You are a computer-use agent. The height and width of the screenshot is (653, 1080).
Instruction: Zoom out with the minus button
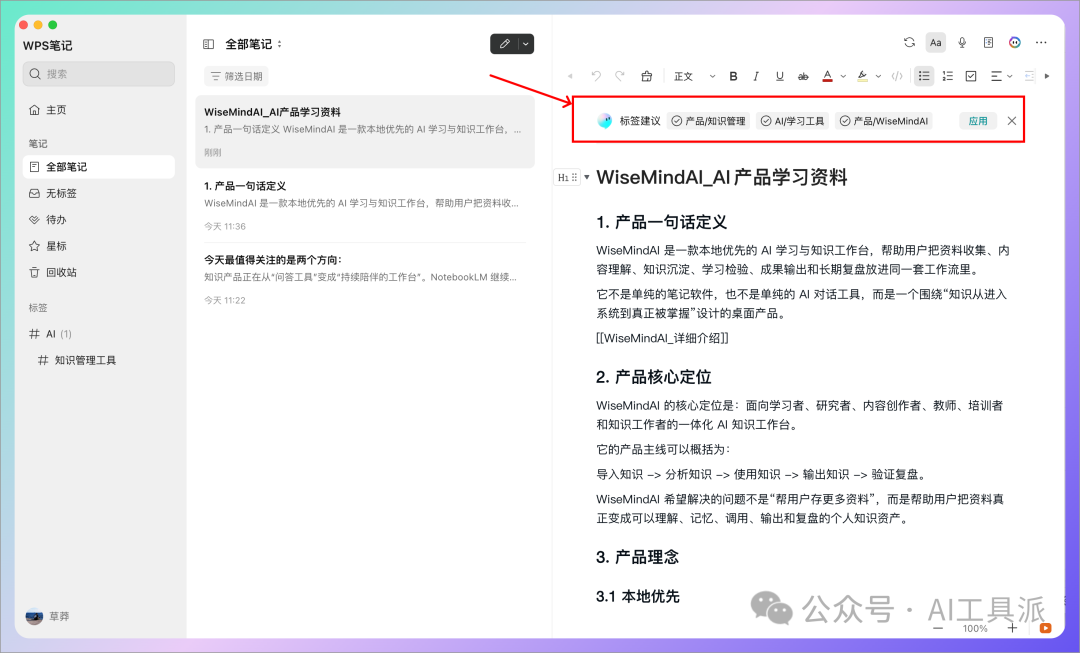937,628
